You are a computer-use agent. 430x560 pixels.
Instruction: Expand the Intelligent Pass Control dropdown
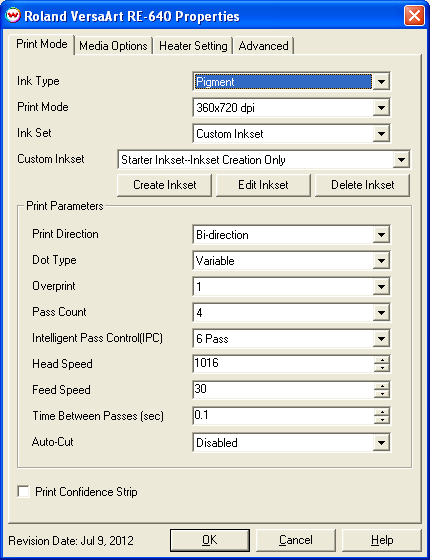[381, 338]
